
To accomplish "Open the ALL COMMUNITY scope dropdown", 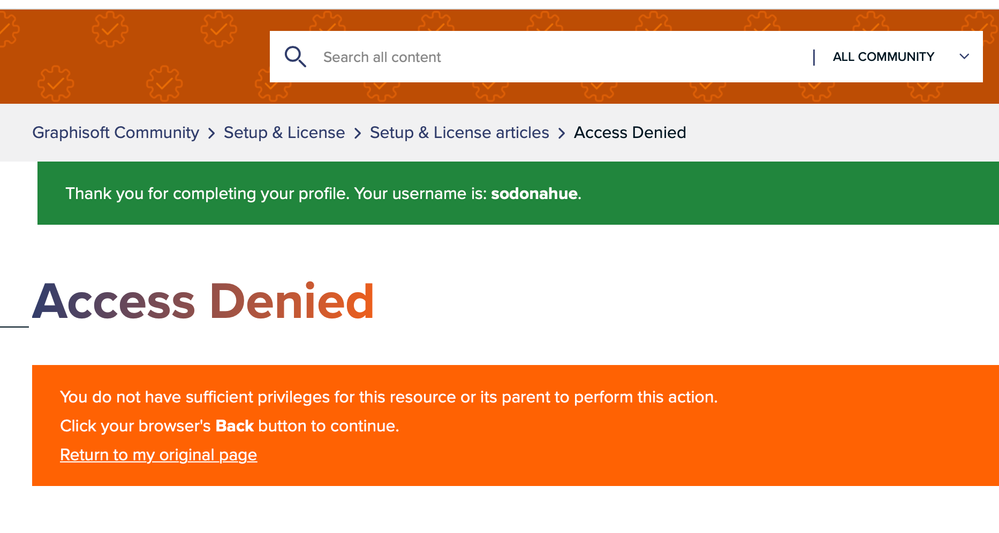I will click(x=883, y=57).
